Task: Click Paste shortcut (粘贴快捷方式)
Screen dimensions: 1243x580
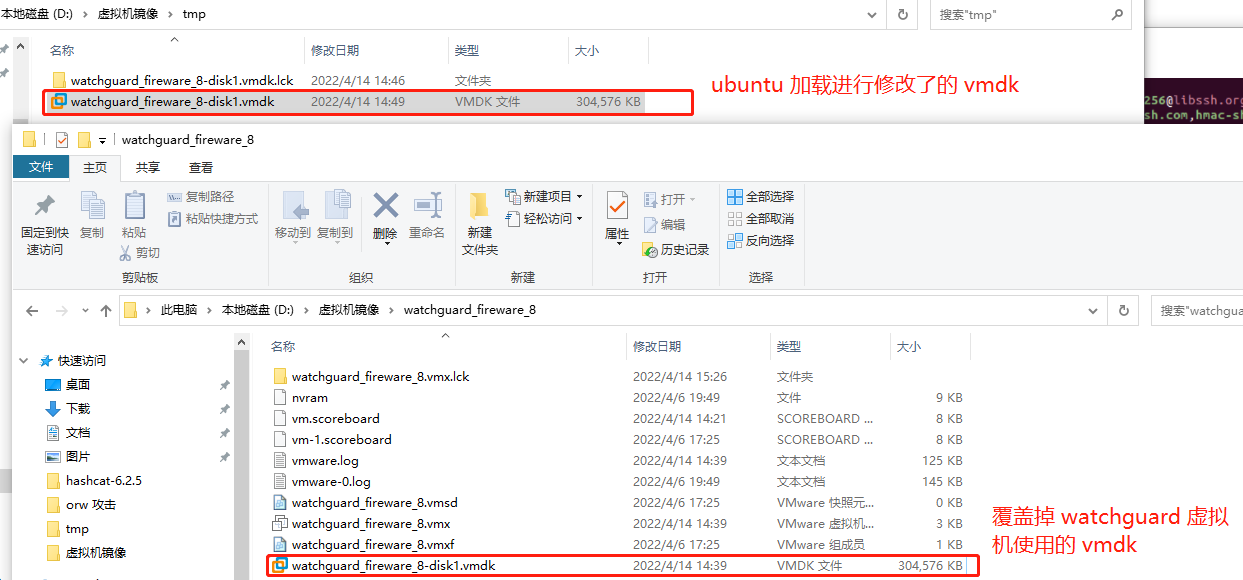Action: [x=212, y=218]
